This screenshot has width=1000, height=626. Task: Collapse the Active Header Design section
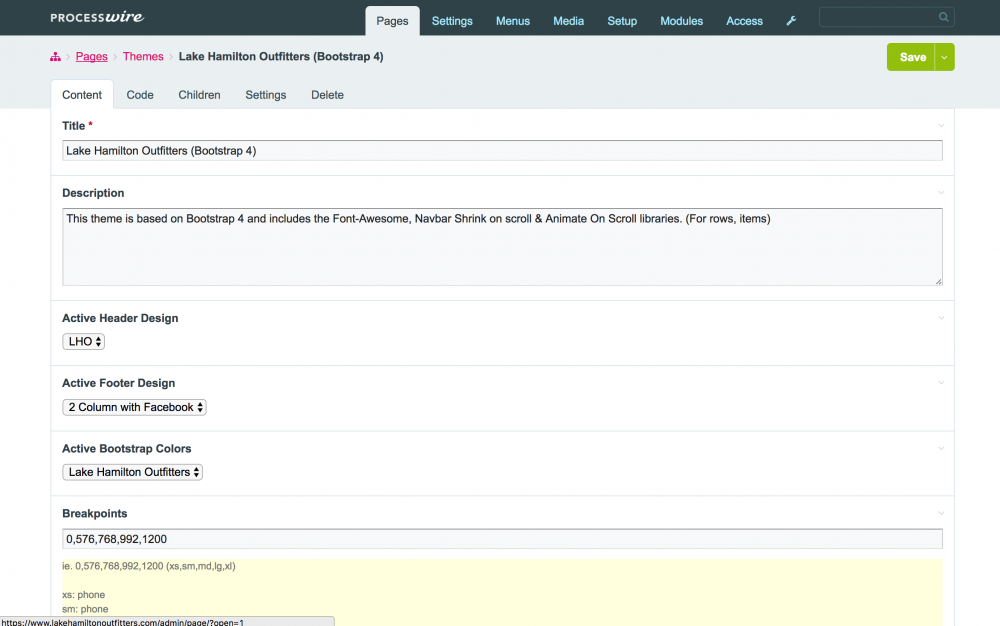pos(941,318)
